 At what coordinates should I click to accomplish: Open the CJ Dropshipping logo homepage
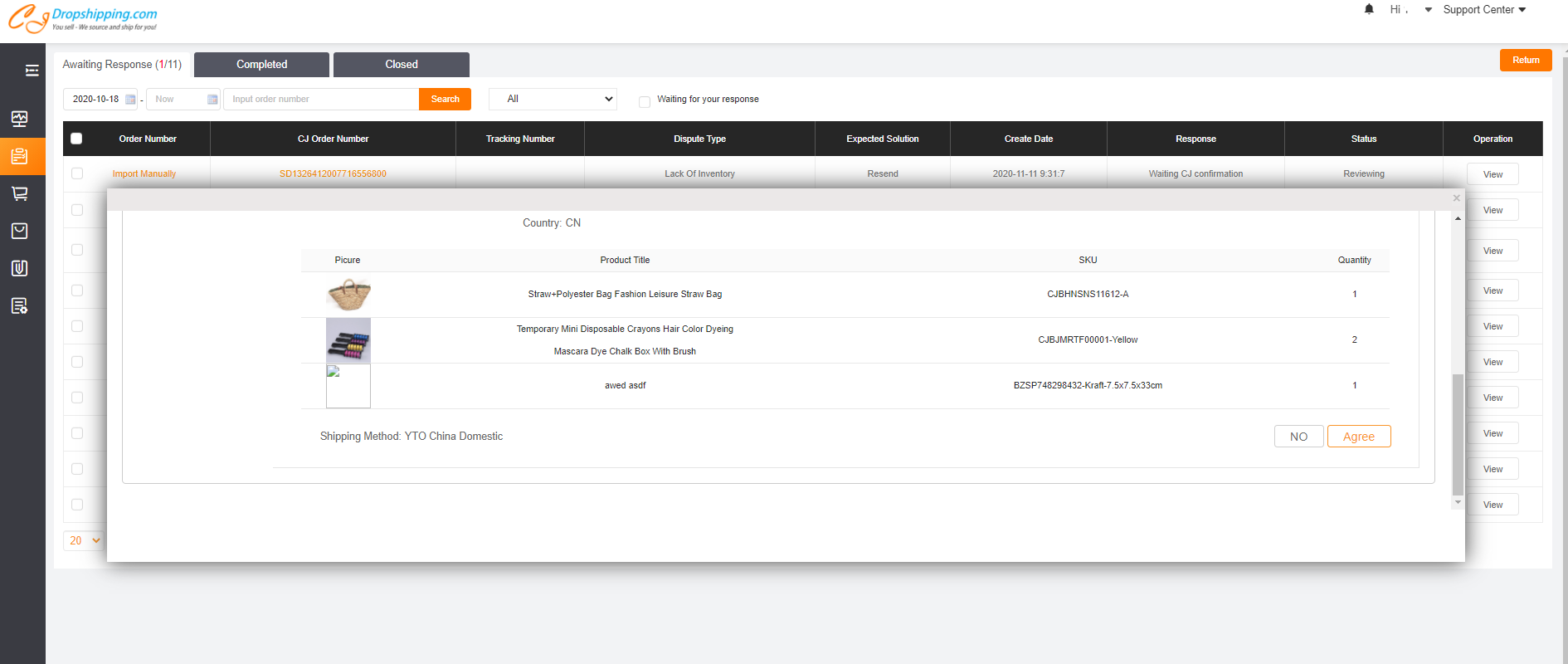[x=83, y=18]
